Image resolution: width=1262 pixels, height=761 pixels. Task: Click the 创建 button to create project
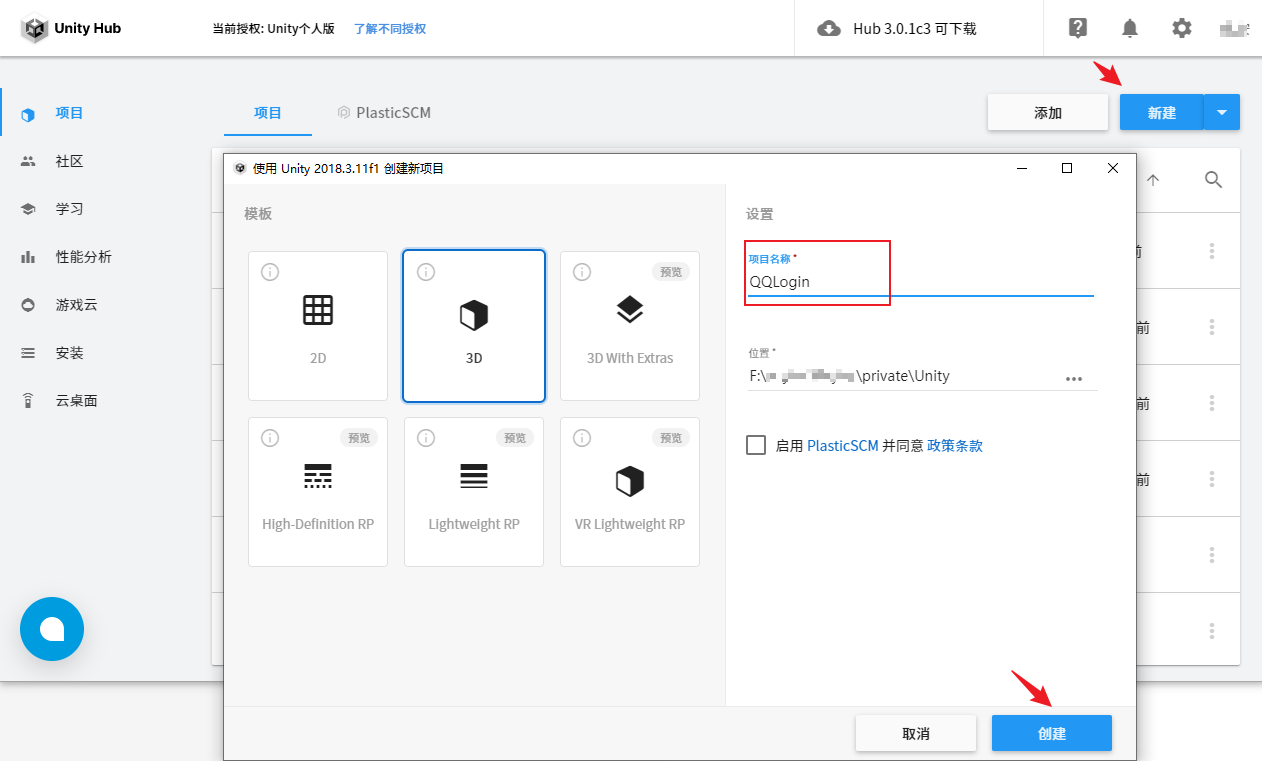pos(1051,733)
